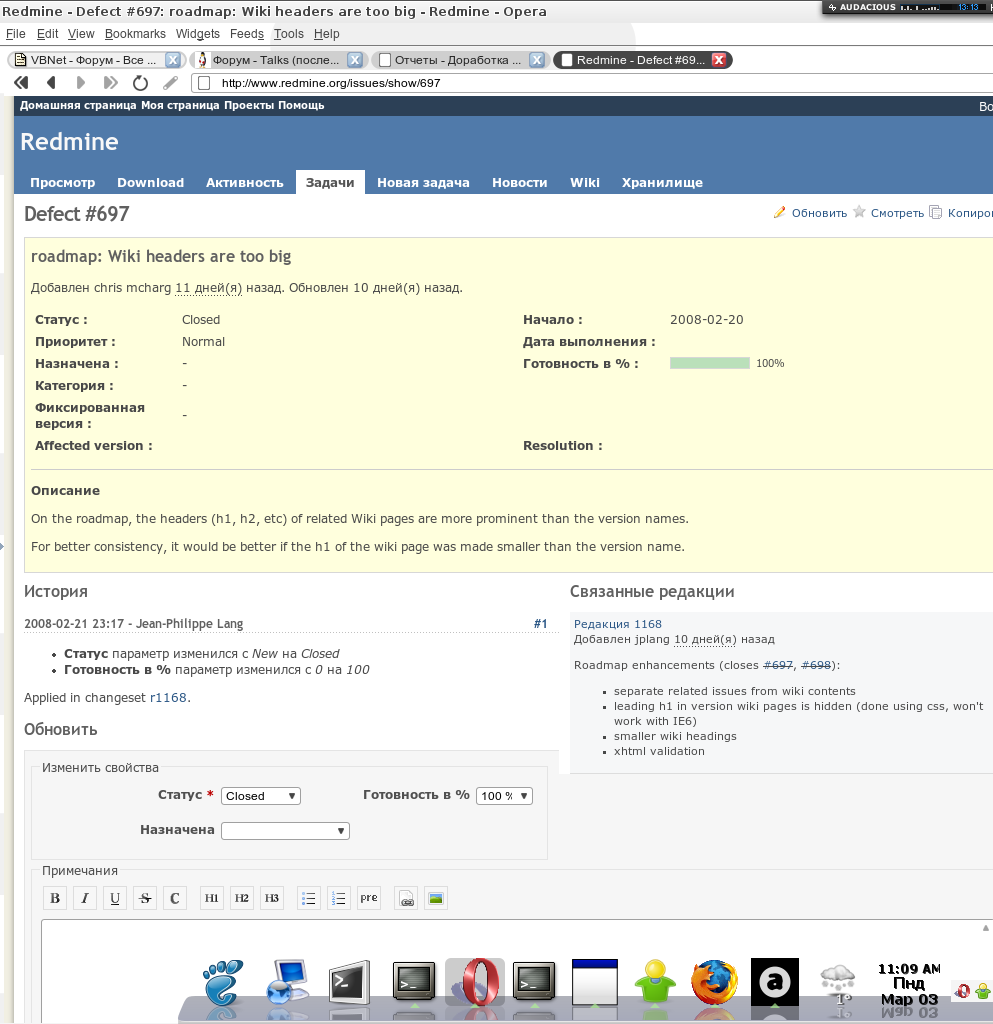The height and width of the screenshot is (1024, 993).
Task: Open changeset link r1168
Action: point(168,697)
